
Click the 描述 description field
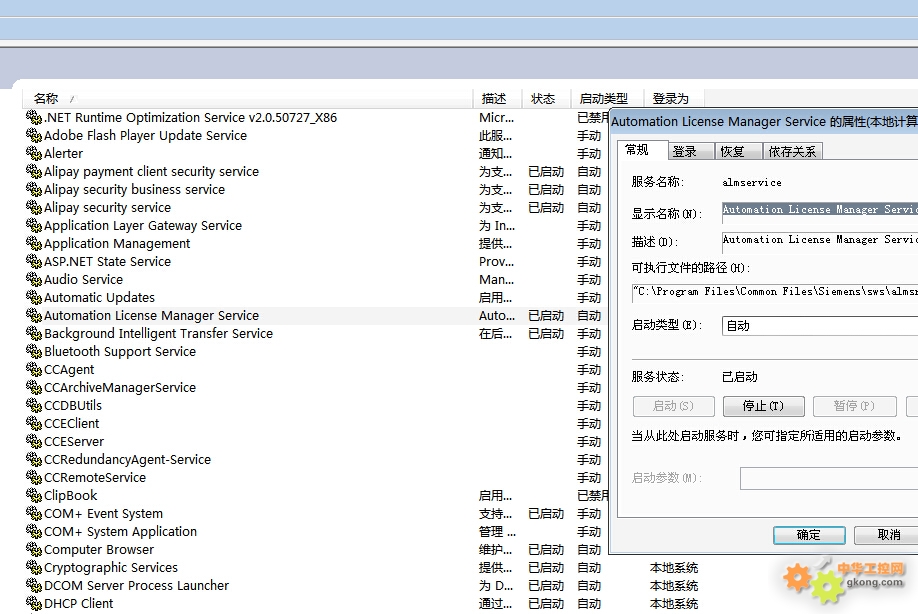tap(820, 241)
